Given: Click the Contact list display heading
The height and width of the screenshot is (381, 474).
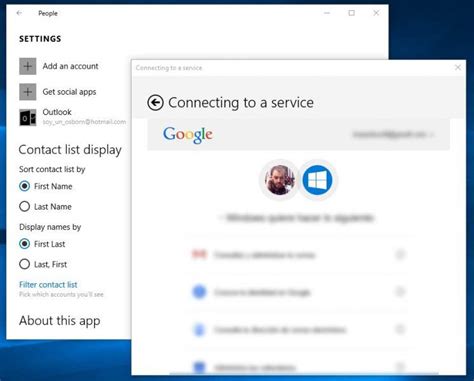Looking at the screenshot, I should click(x=70, y=150).
